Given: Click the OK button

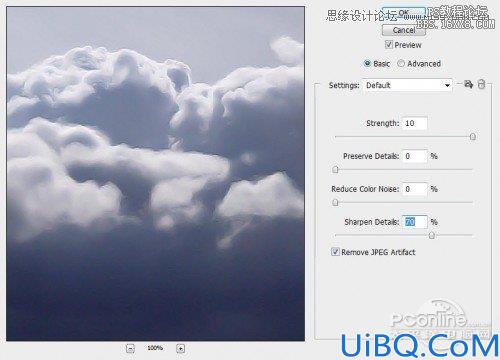Looking at the screenshot, I should click(404, 13).
